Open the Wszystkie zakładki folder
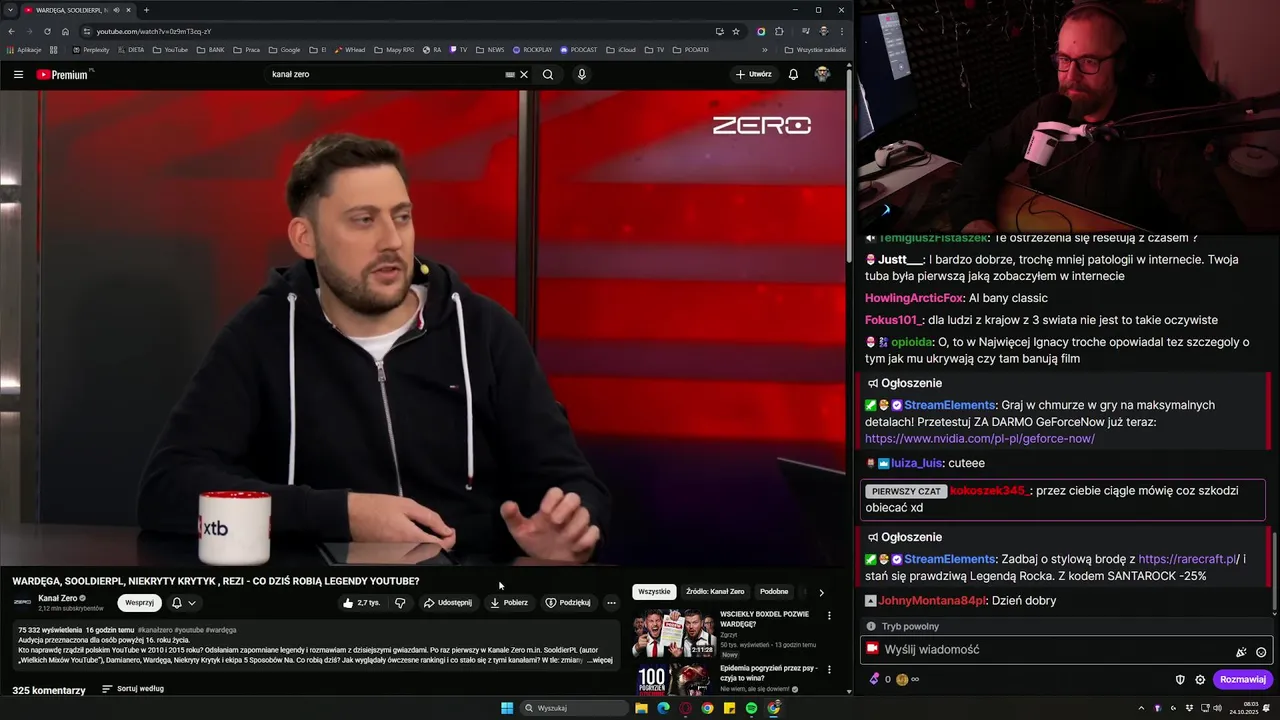Screen dimensions: 1280x720 pyautogui.click(x=816, y=50)
